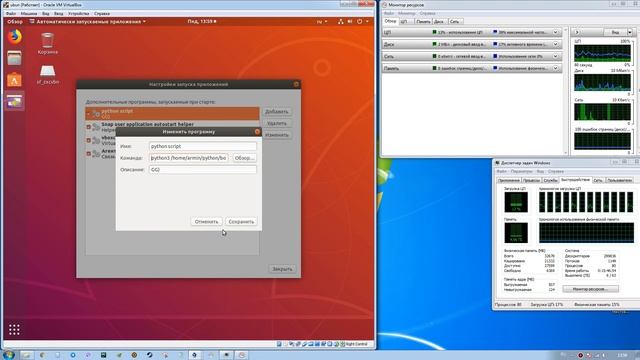Click the network icon in Ubuntu top bar
Screen dimensions: 640x360
click(x=340, y=22)
